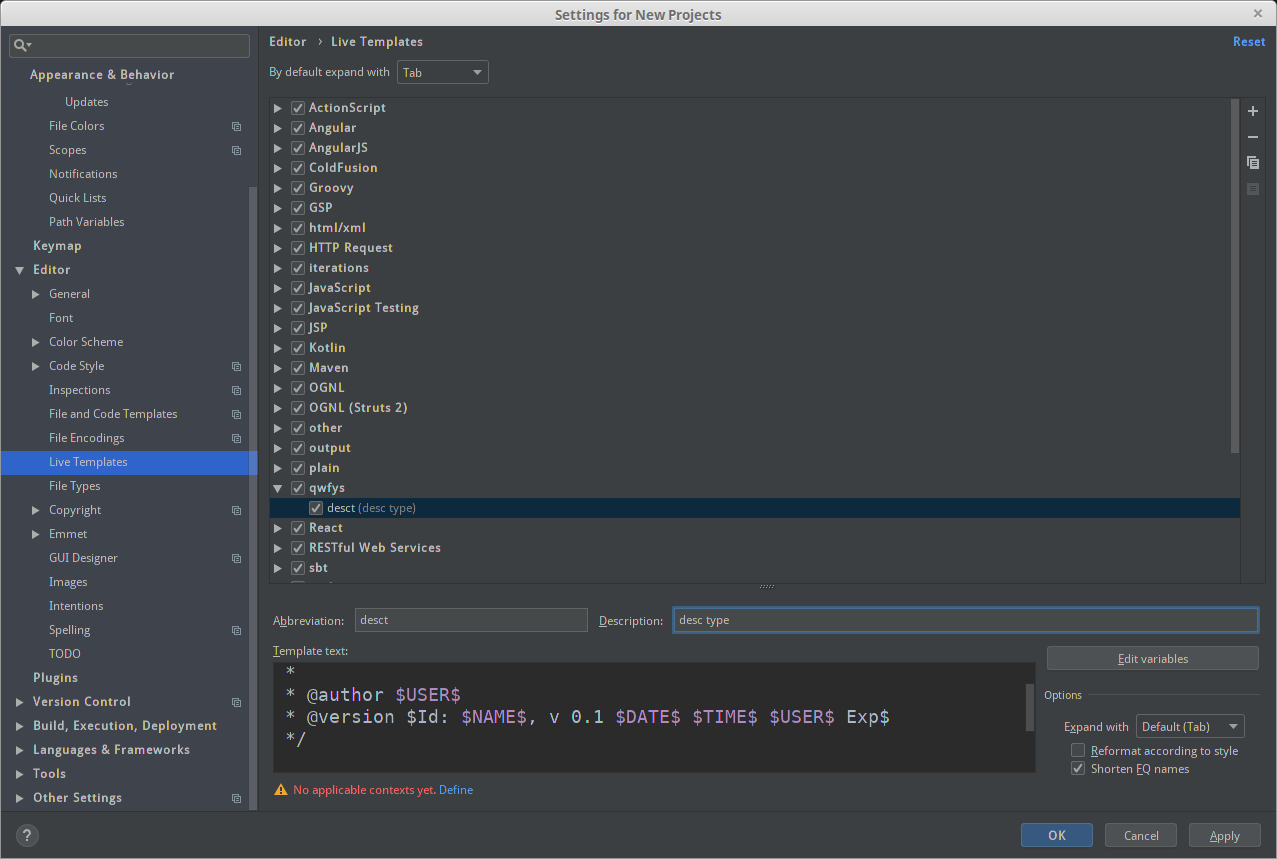Disable Shorten FQ names option
1277x859 pixels.
pyautogui.click(x=1078, y=768)
